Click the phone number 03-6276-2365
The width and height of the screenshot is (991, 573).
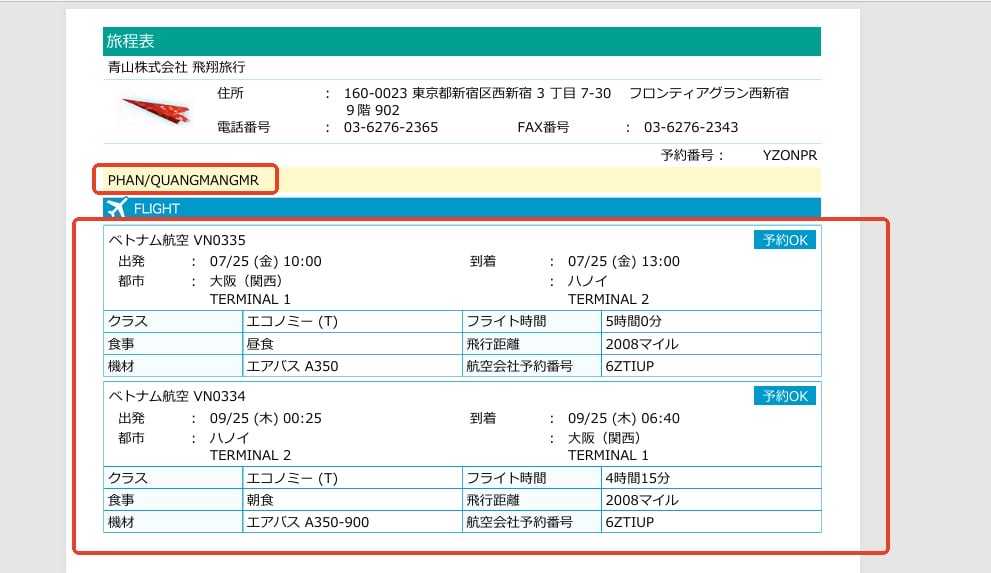[391, 127]
